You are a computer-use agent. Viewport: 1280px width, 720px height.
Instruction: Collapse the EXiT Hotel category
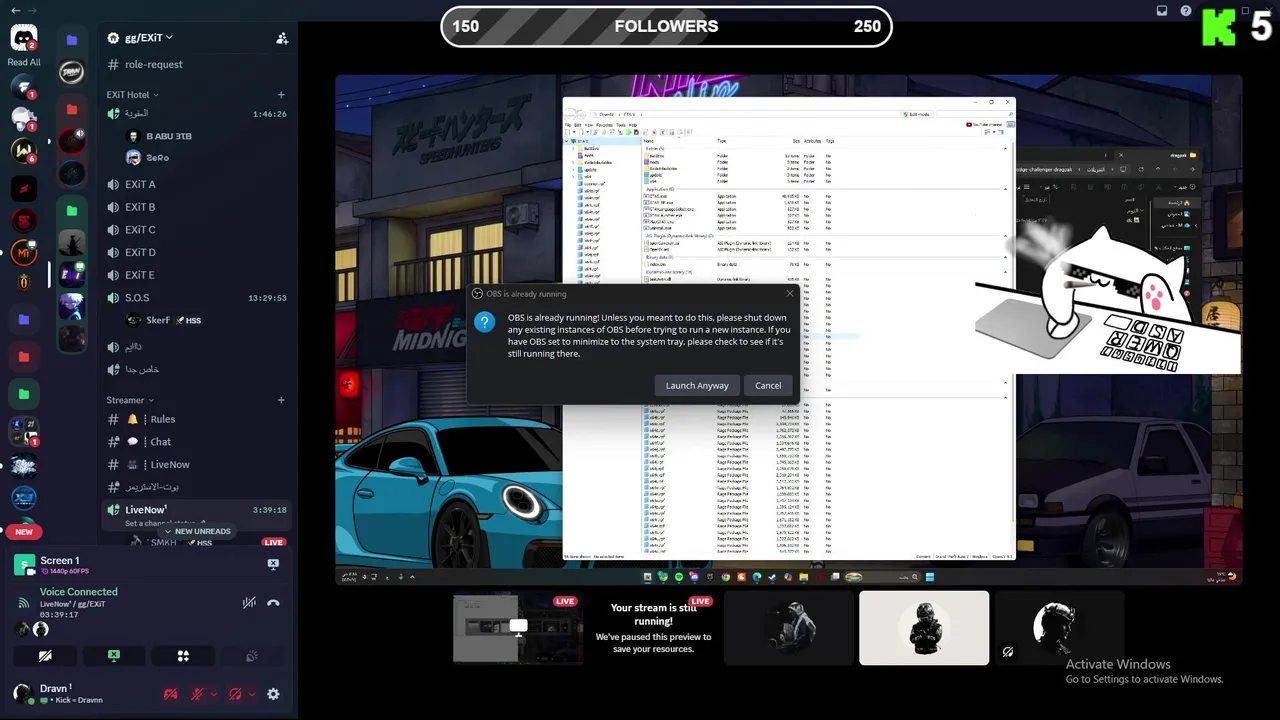point(132,95)
